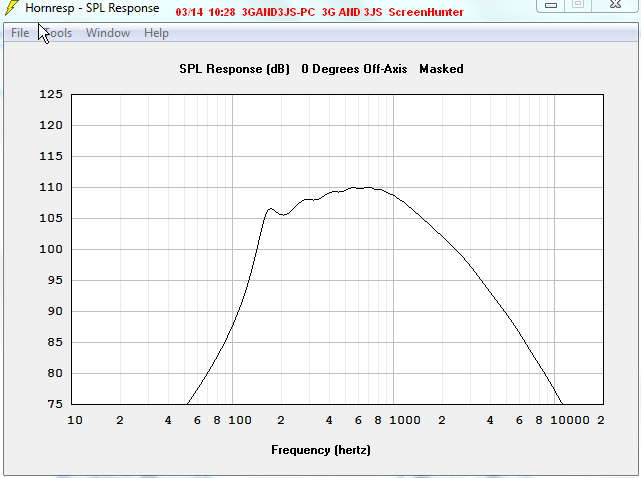
Task: Click the 115 dB axis value
Action: (51, 156)
